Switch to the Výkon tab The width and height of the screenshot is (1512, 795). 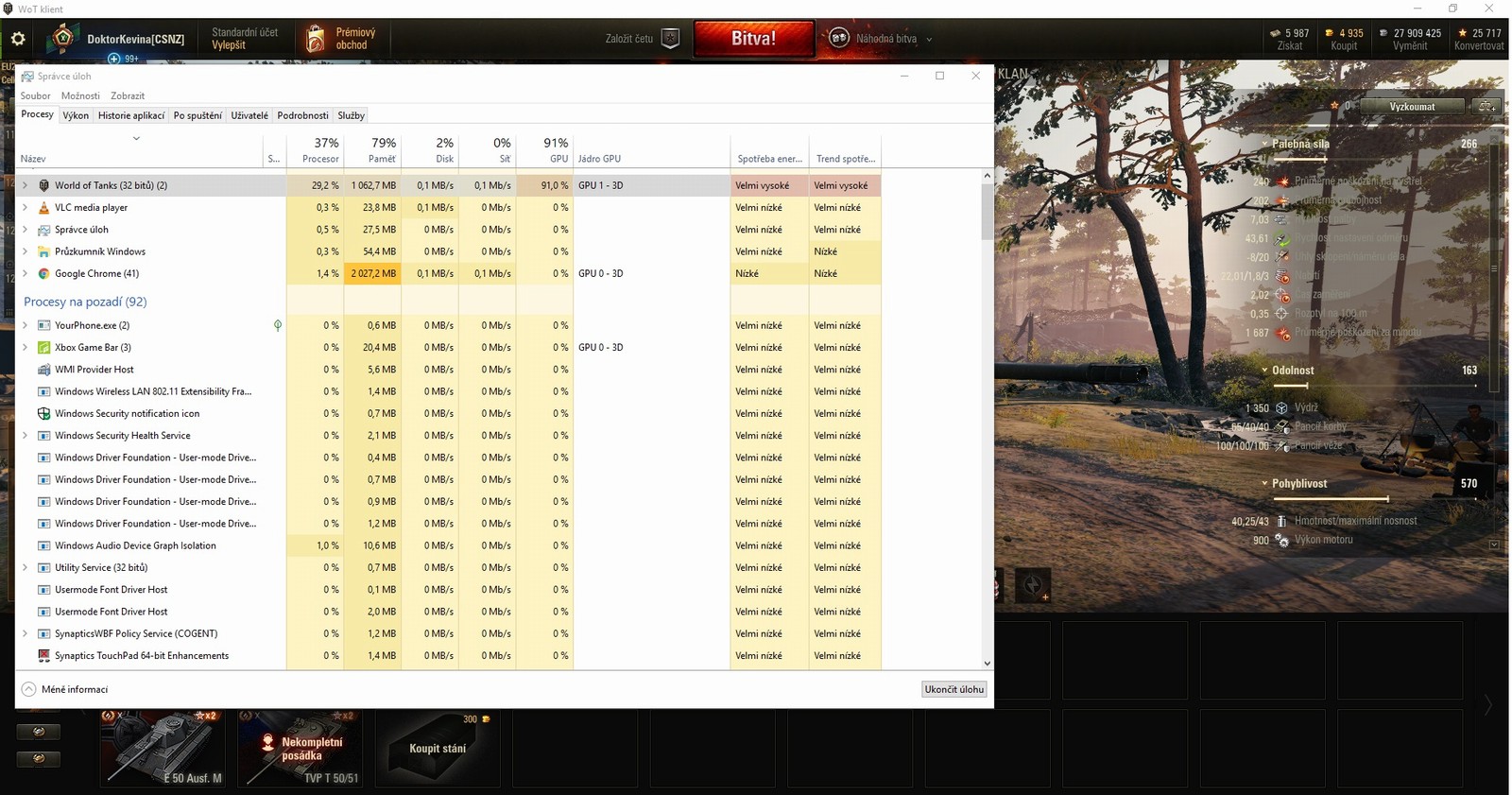pyautogui.click(x=76, y=115)
